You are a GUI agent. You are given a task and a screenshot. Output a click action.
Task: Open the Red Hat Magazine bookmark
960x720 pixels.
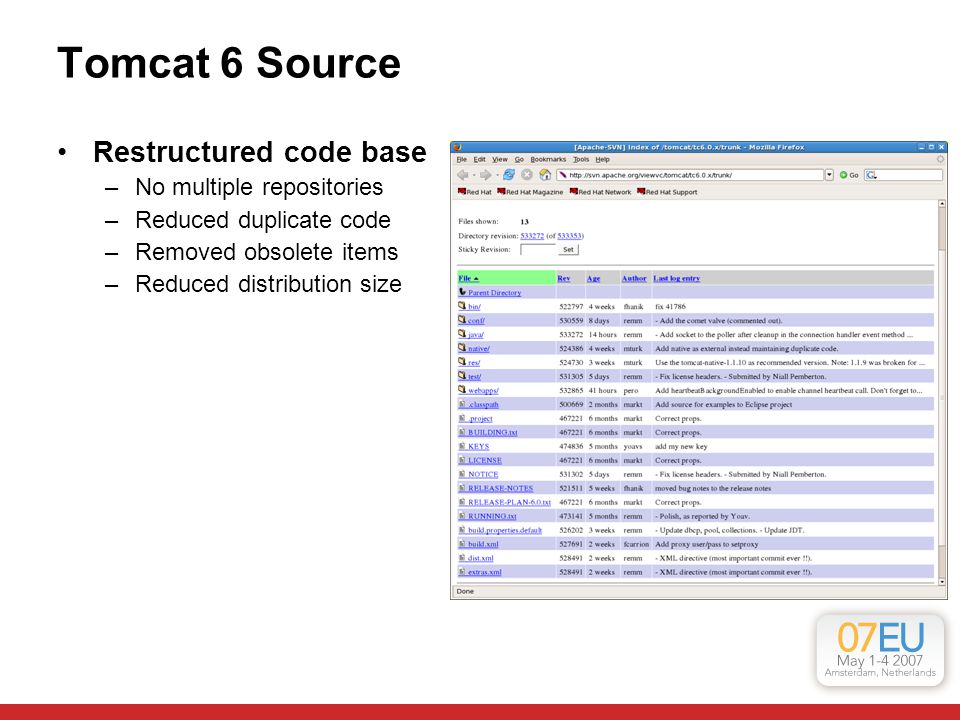(530, 192)
